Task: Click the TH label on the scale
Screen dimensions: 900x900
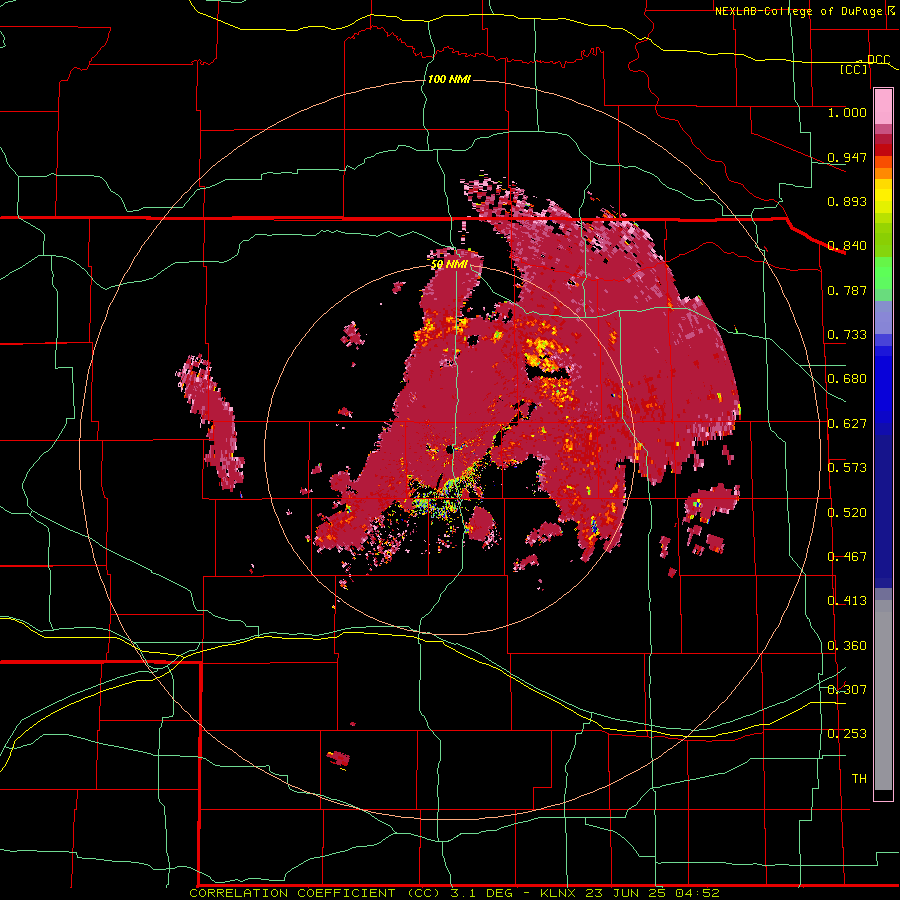Action: pos(859,779)
